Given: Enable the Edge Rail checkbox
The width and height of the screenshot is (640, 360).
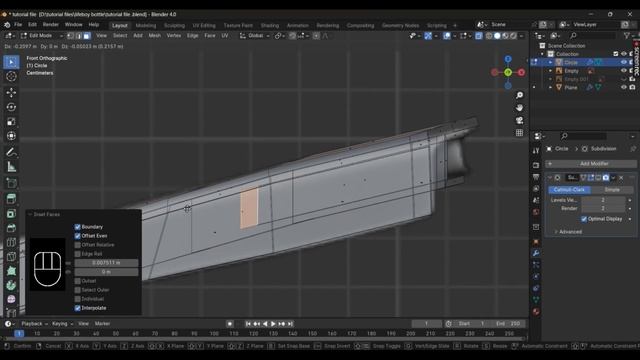Looking at the screenshot, I should click(x=78, y=254).
